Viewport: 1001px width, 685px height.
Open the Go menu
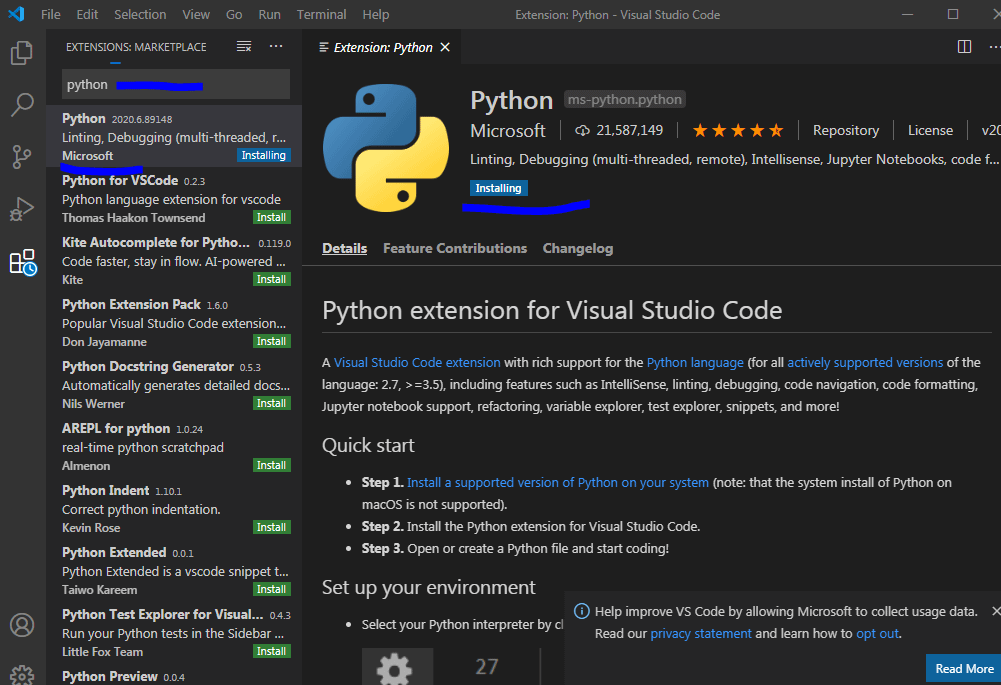click(x=234, y=14)
